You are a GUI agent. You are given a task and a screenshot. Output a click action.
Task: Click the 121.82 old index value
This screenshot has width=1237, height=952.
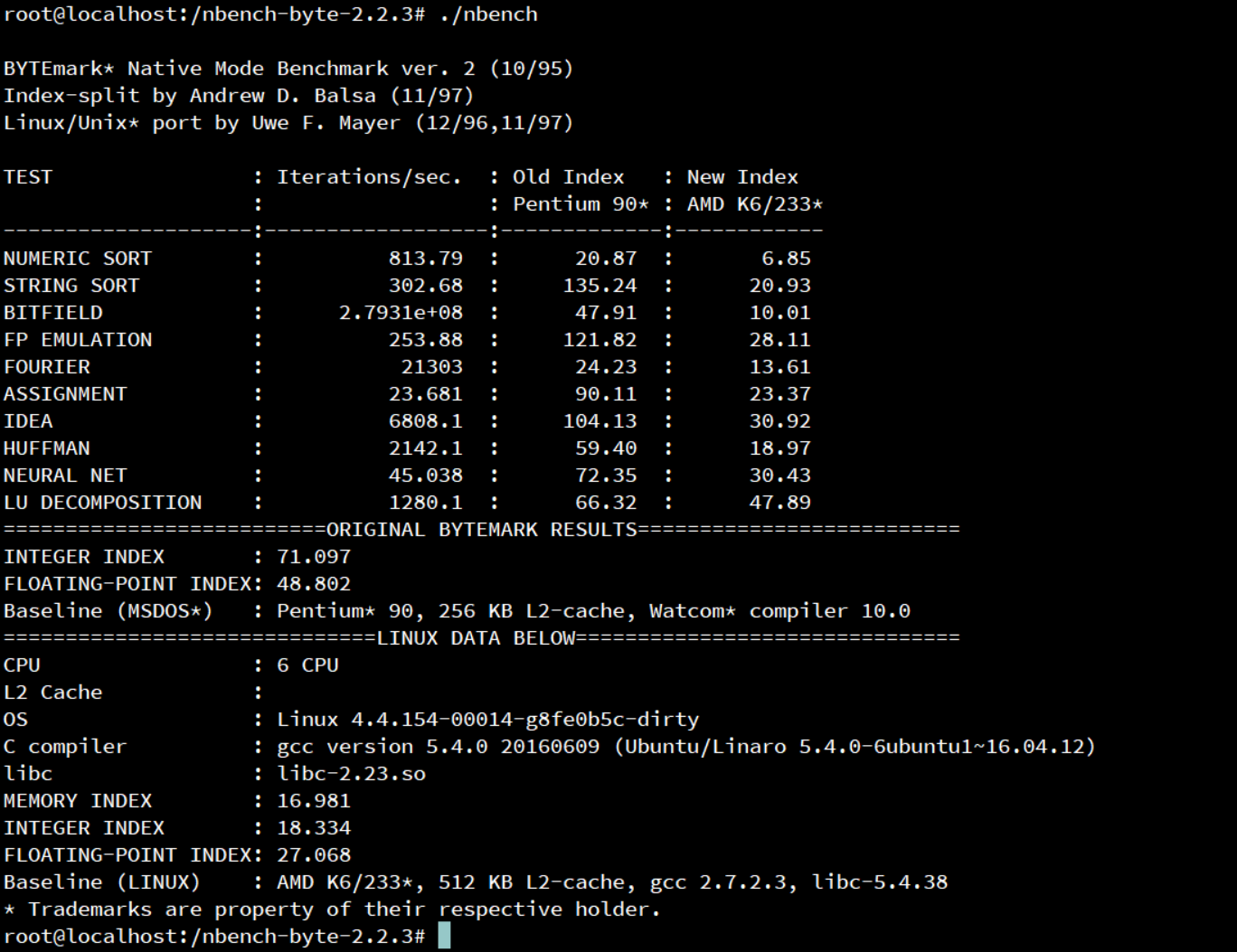click(x=600, y=340)
